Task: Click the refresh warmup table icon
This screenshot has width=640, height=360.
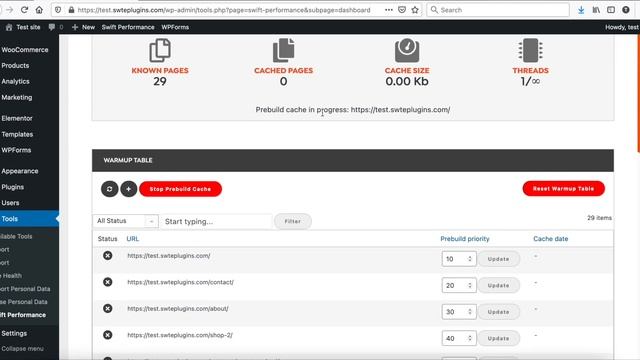Action: point(109,189)
